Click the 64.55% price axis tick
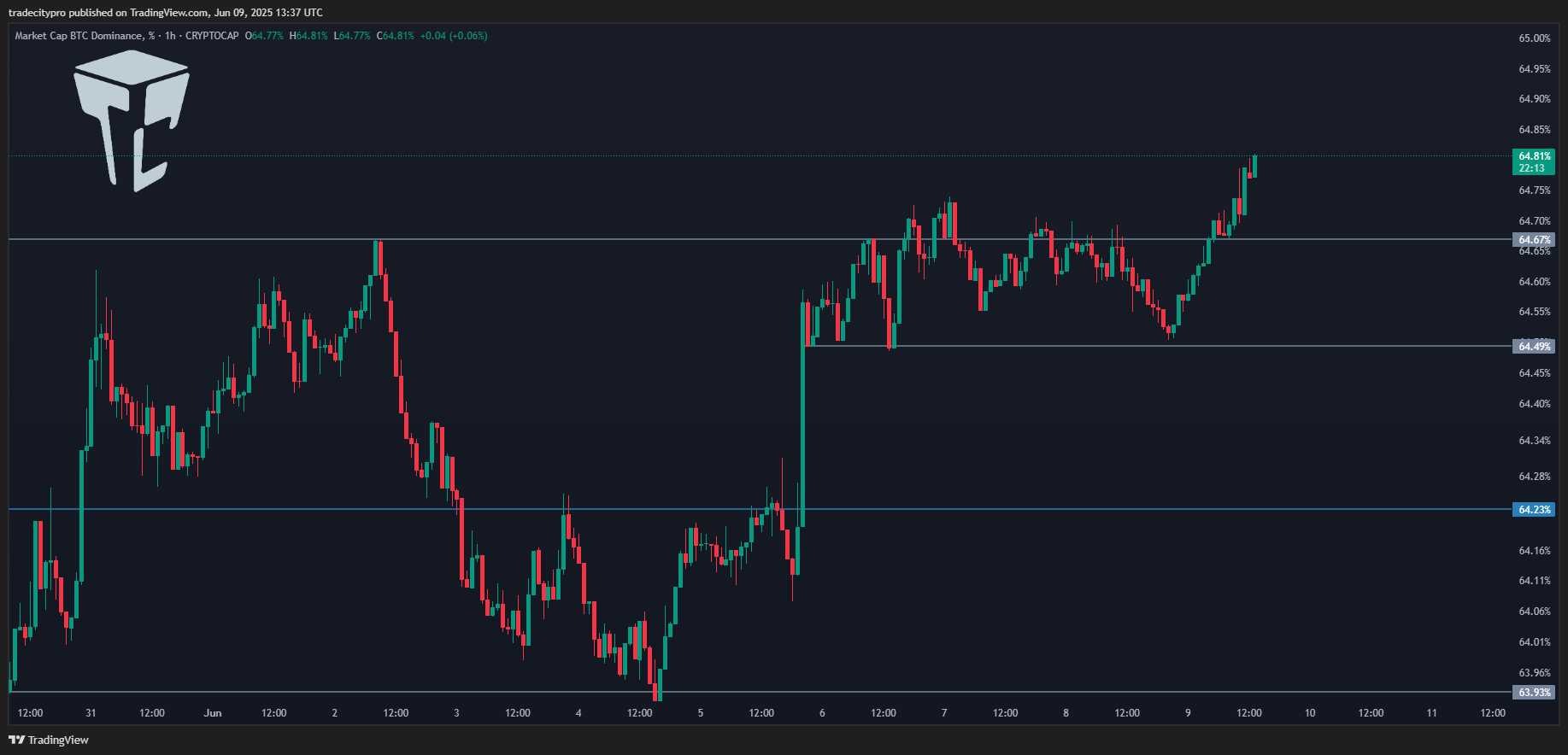This screenshot has height=755, width=1568. [x=1535, y=312]
